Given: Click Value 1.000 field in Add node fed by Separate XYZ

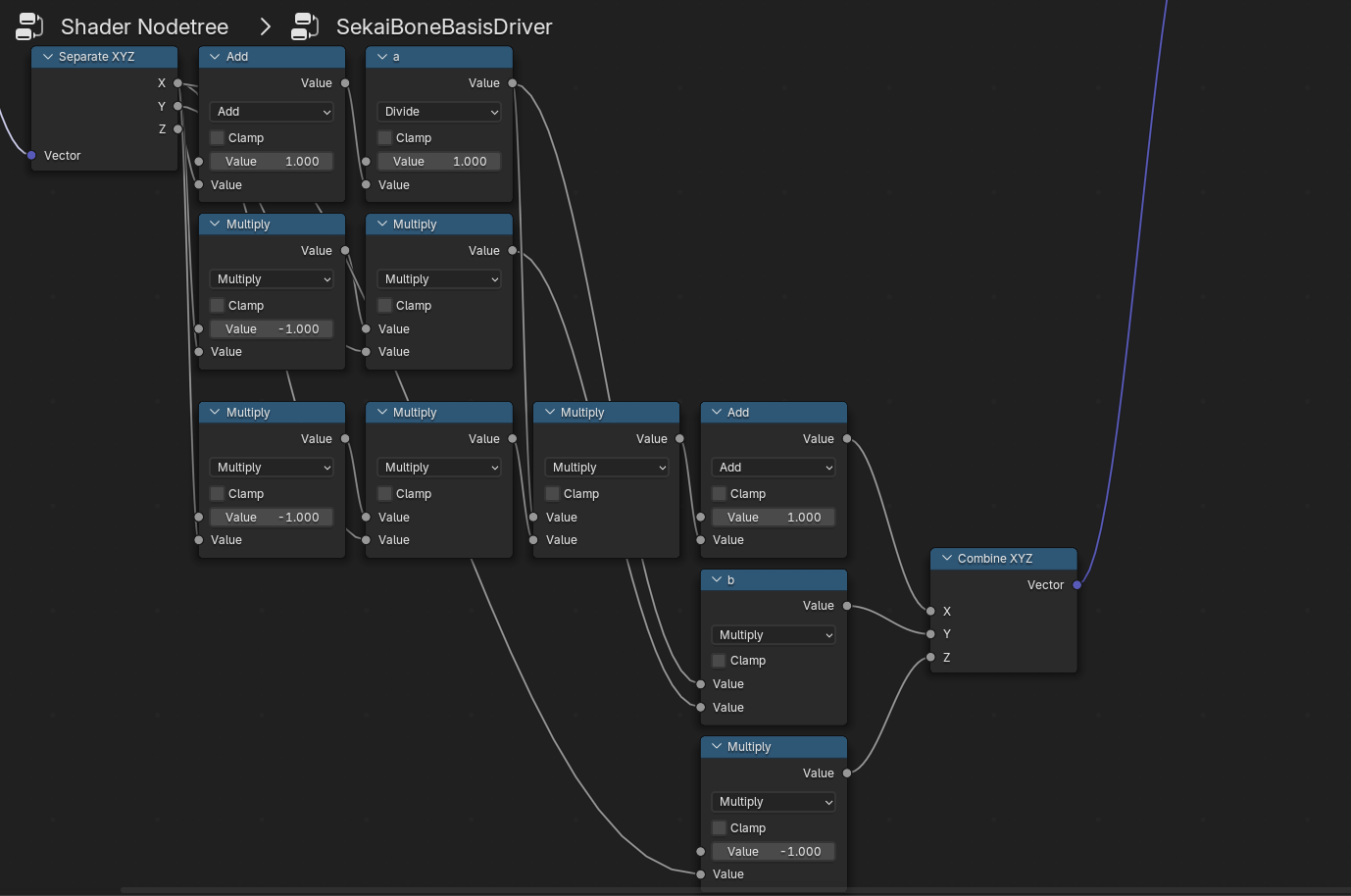Looking at the screenshot, I should (x=272, y=162).
